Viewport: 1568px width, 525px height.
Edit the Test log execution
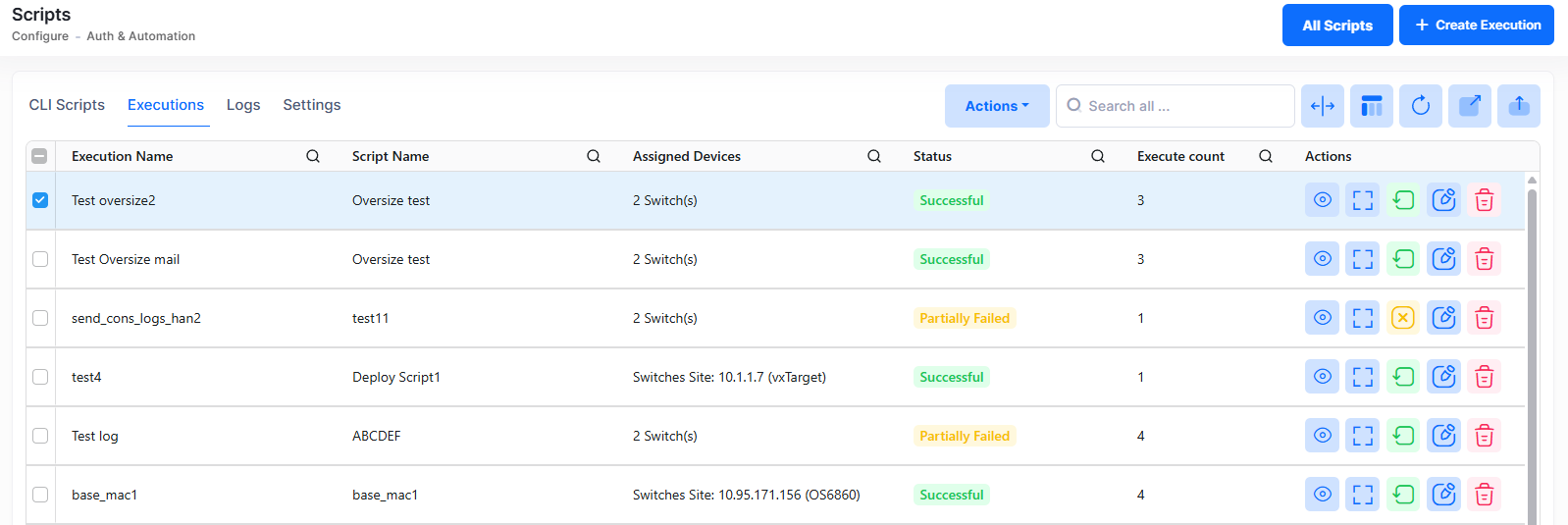click(x=1443, y=436)
